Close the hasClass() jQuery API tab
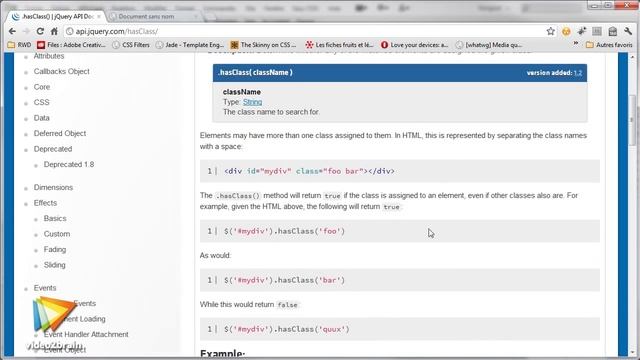Screen dimensions: 640x360 click(x=99, y=16)
